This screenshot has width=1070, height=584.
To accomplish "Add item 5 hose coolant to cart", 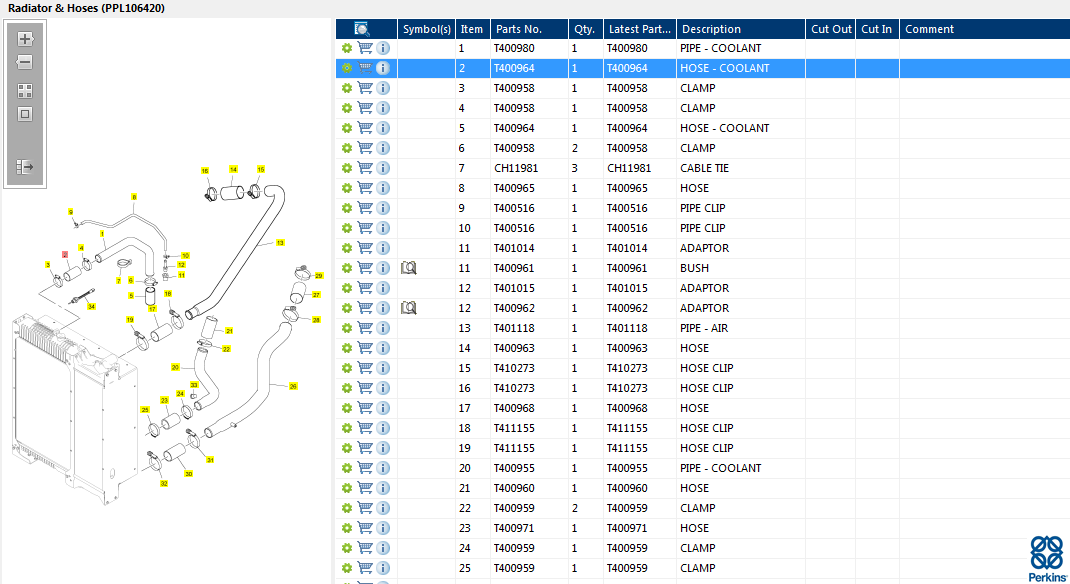I will tap(365, 128).
